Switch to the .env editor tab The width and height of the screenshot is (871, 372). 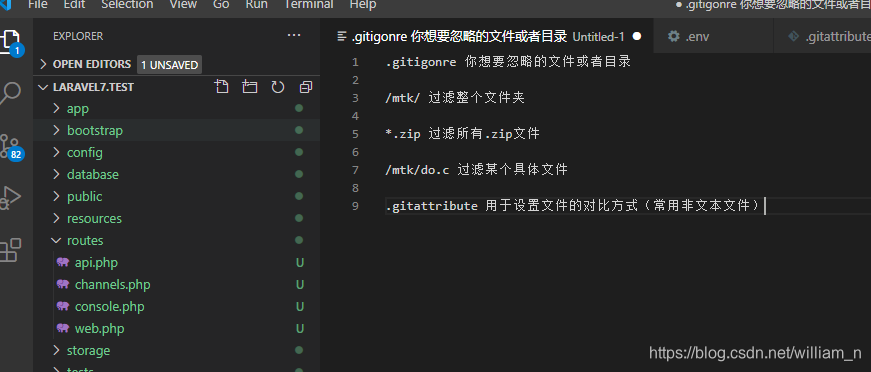point(714,37)
